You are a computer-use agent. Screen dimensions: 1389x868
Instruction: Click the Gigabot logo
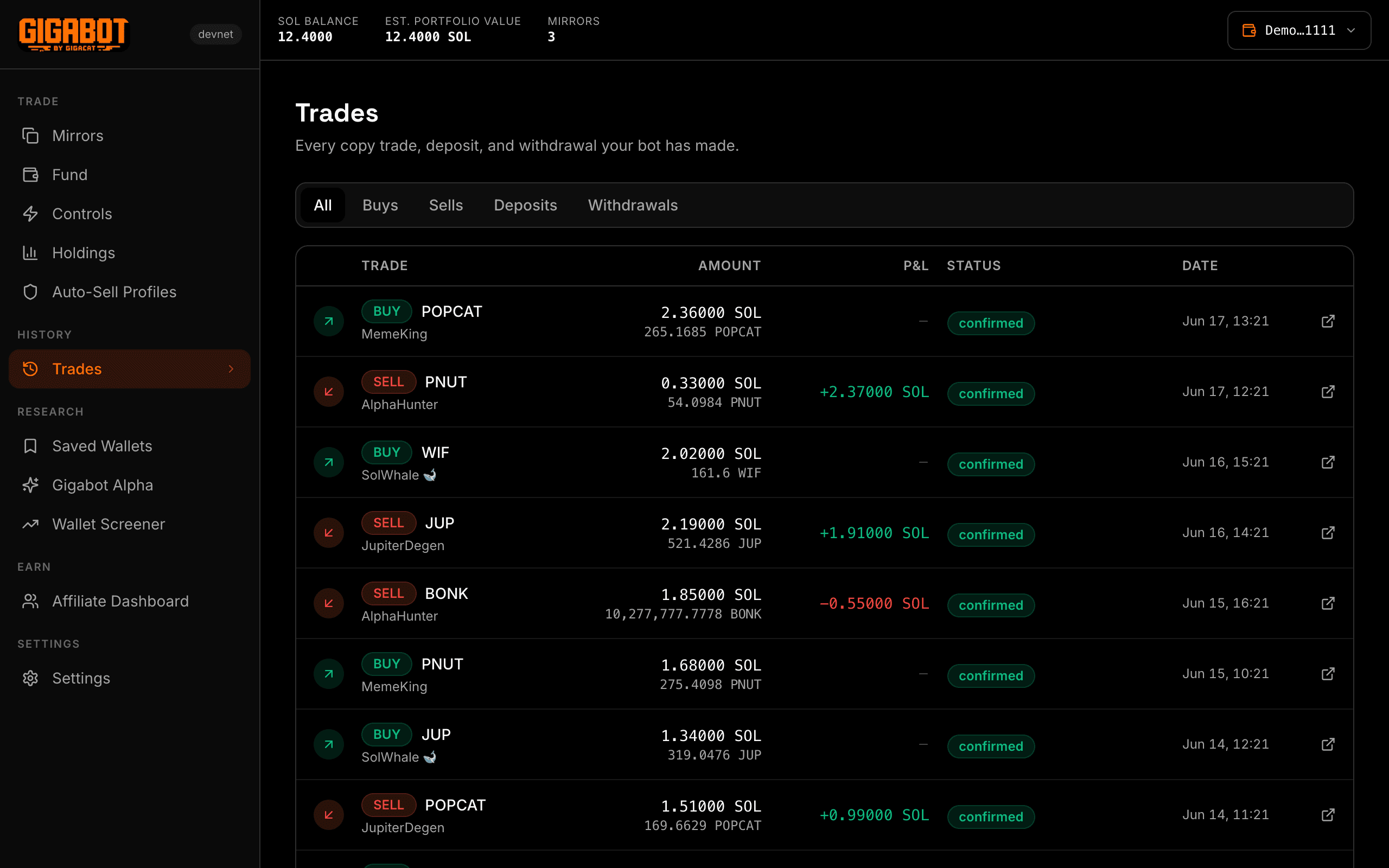pyautogui.click(x=73, y=34)
